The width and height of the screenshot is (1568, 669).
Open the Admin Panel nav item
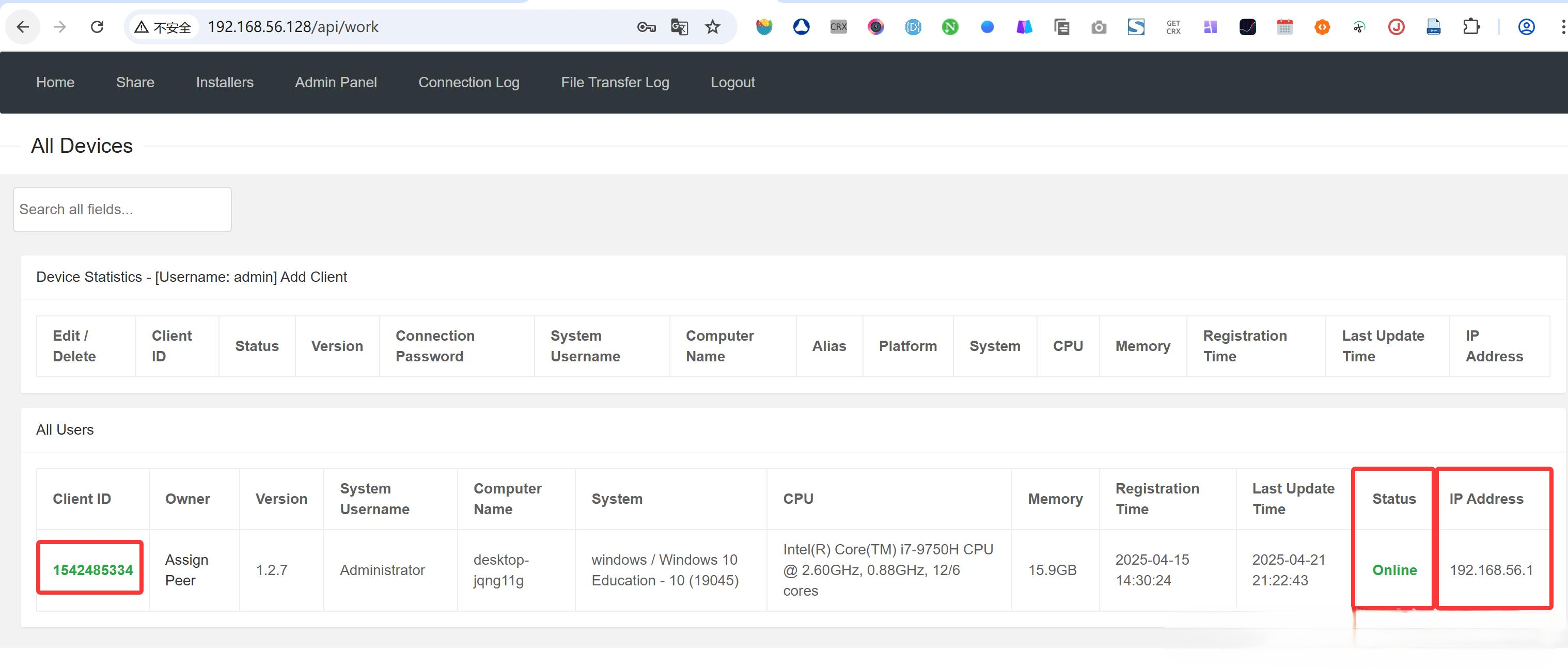coord(335,82)
